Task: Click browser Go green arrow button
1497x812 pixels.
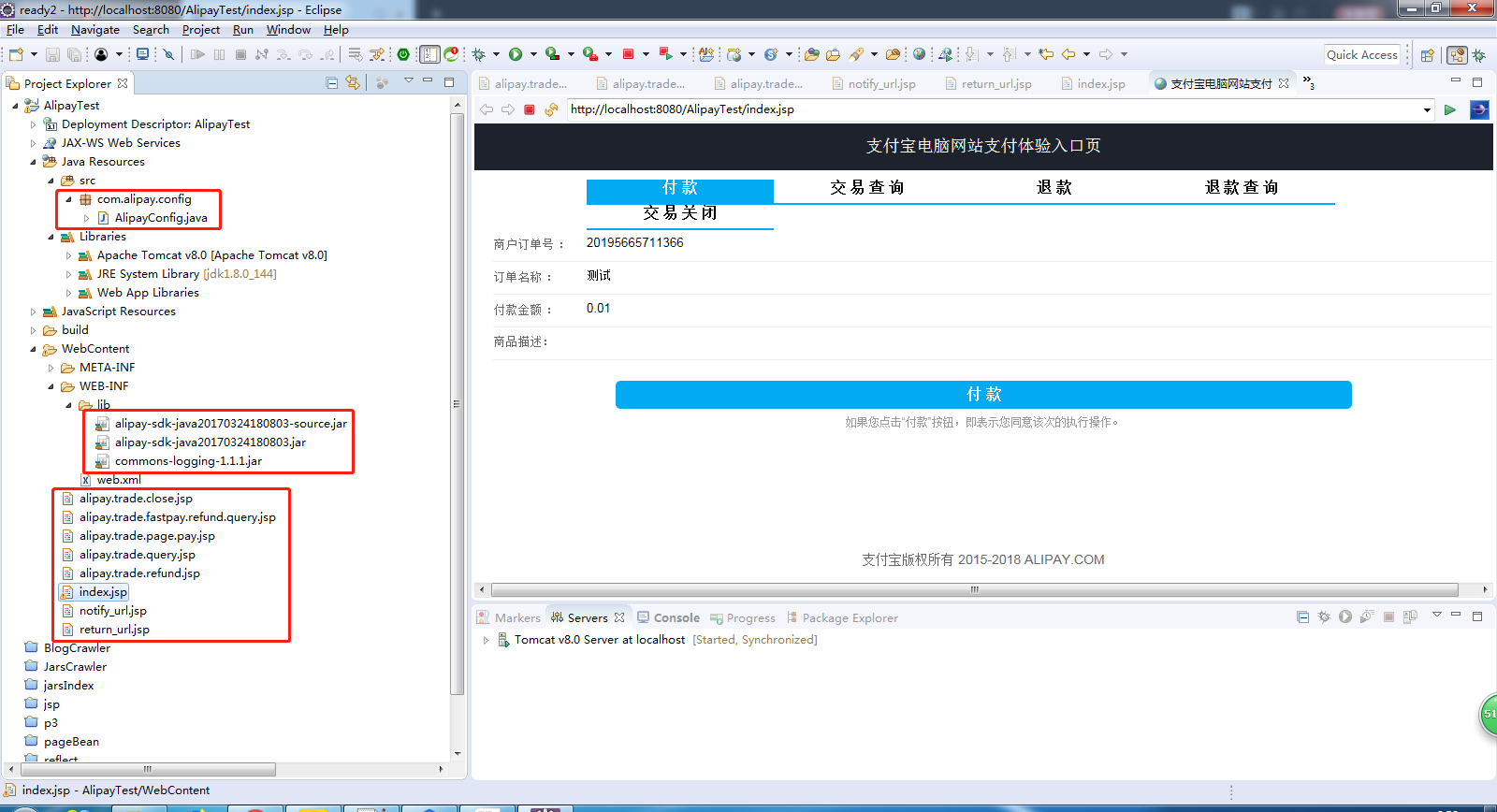Action: (x=1449, y=109)
